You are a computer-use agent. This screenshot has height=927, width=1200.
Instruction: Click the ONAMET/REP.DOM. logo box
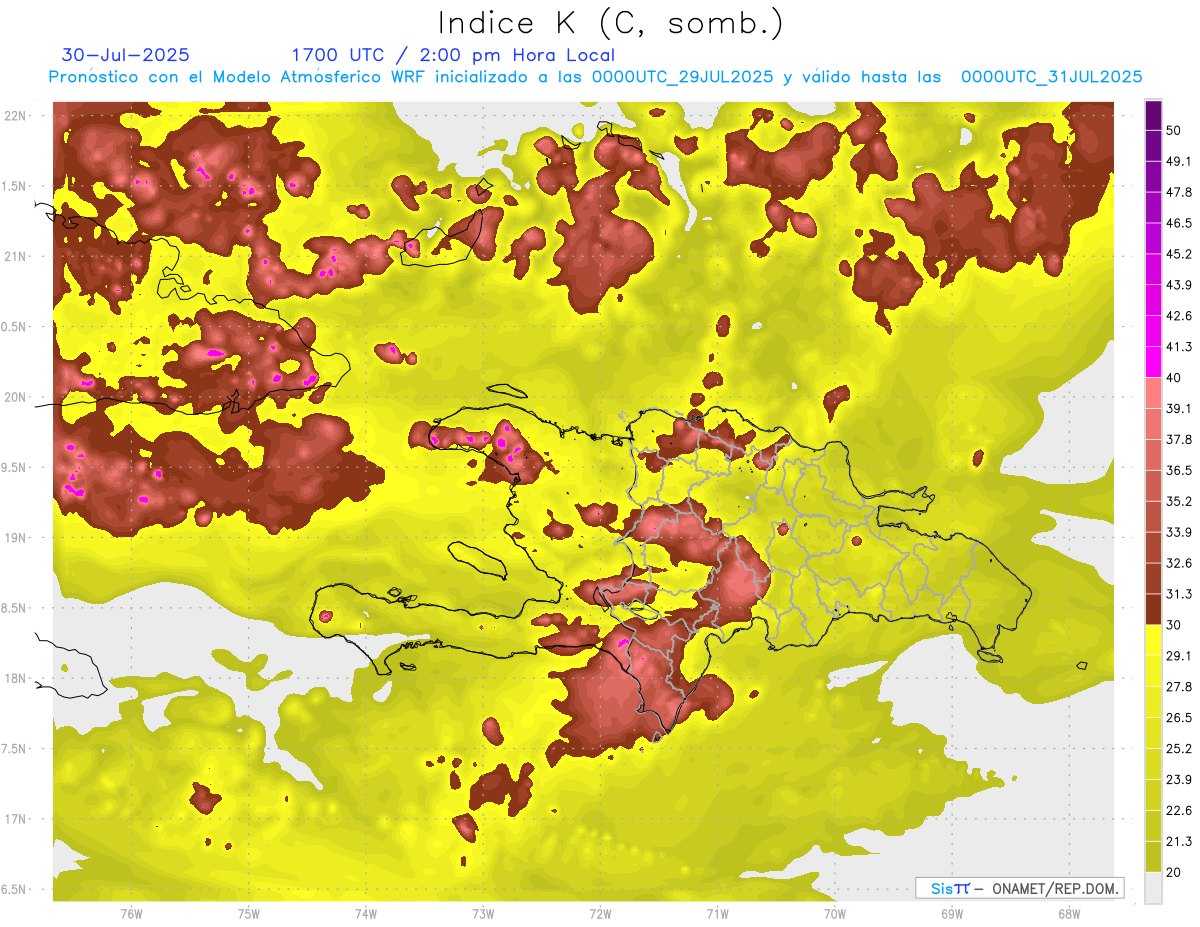coord(1019,888)
